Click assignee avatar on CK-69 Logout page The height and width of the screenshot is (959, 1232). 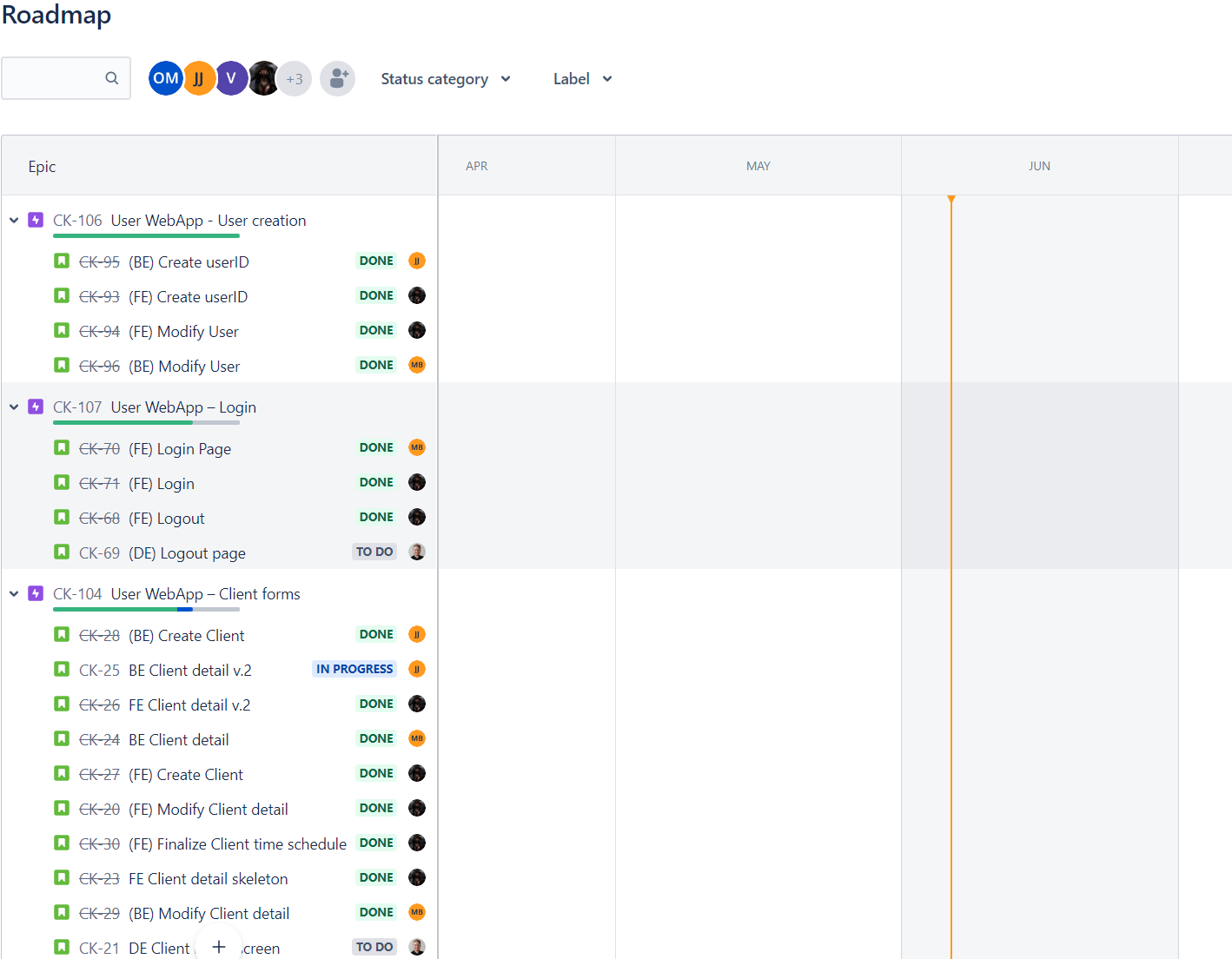[417, 552]
